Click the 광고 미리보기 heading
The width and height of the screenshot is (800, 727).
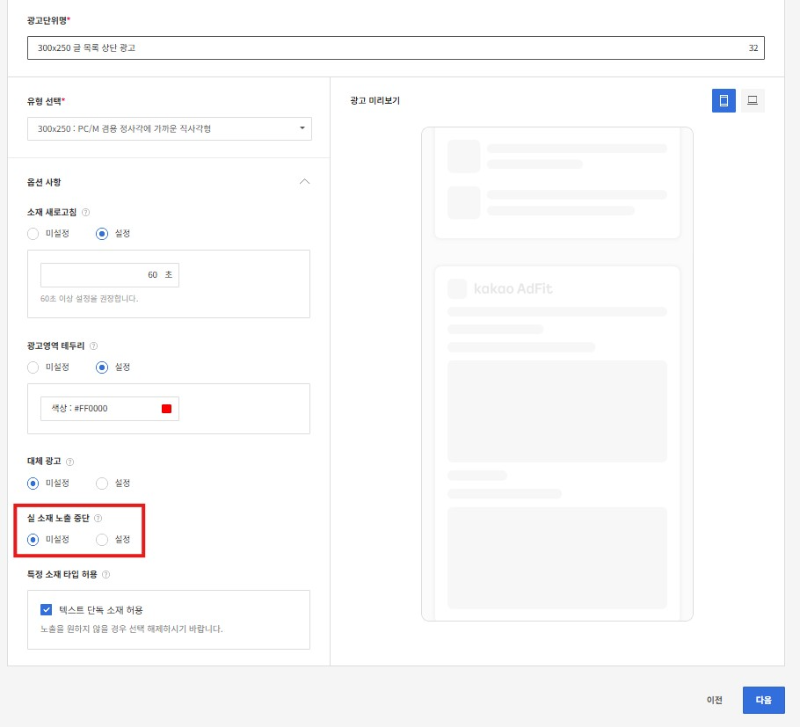point(374,101)
